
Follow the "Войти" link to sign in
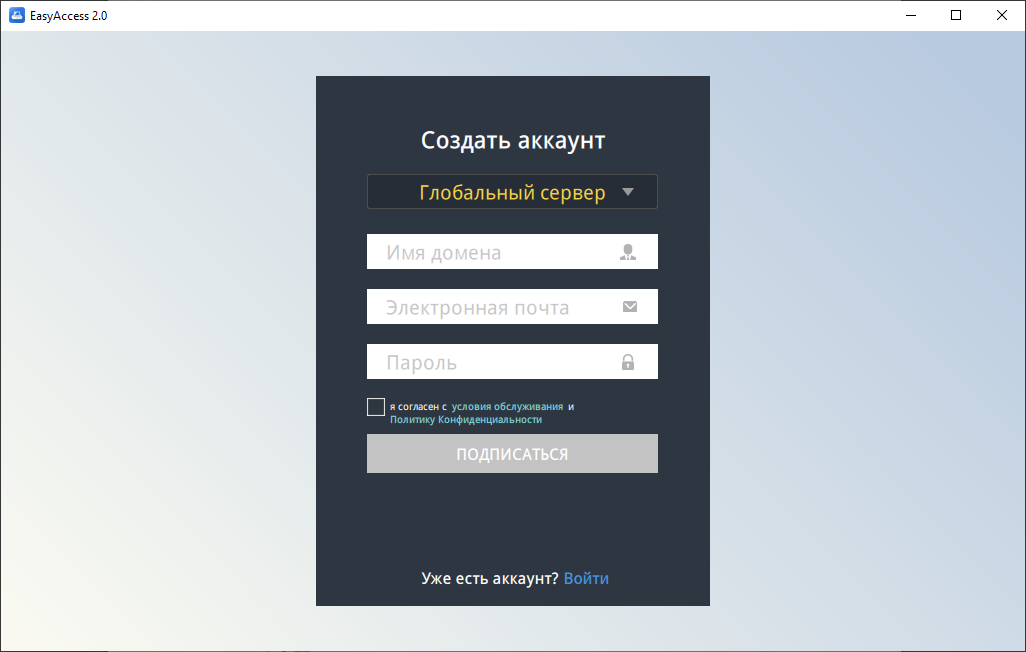(586, 578)
